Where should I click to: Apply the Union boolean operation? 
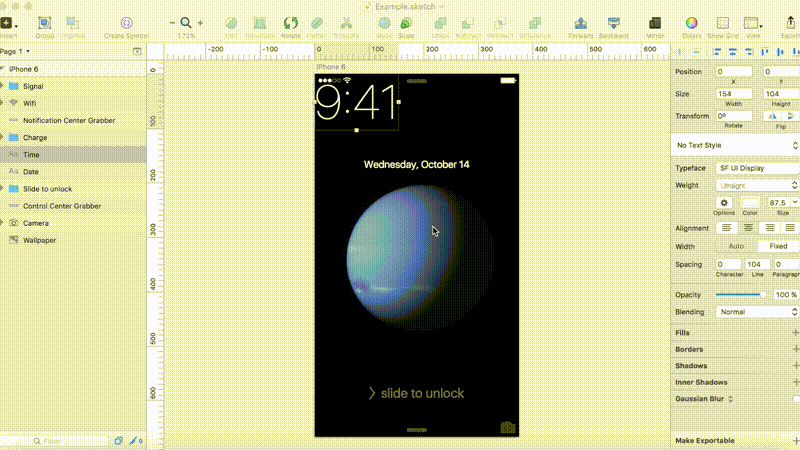click(440, 23)
